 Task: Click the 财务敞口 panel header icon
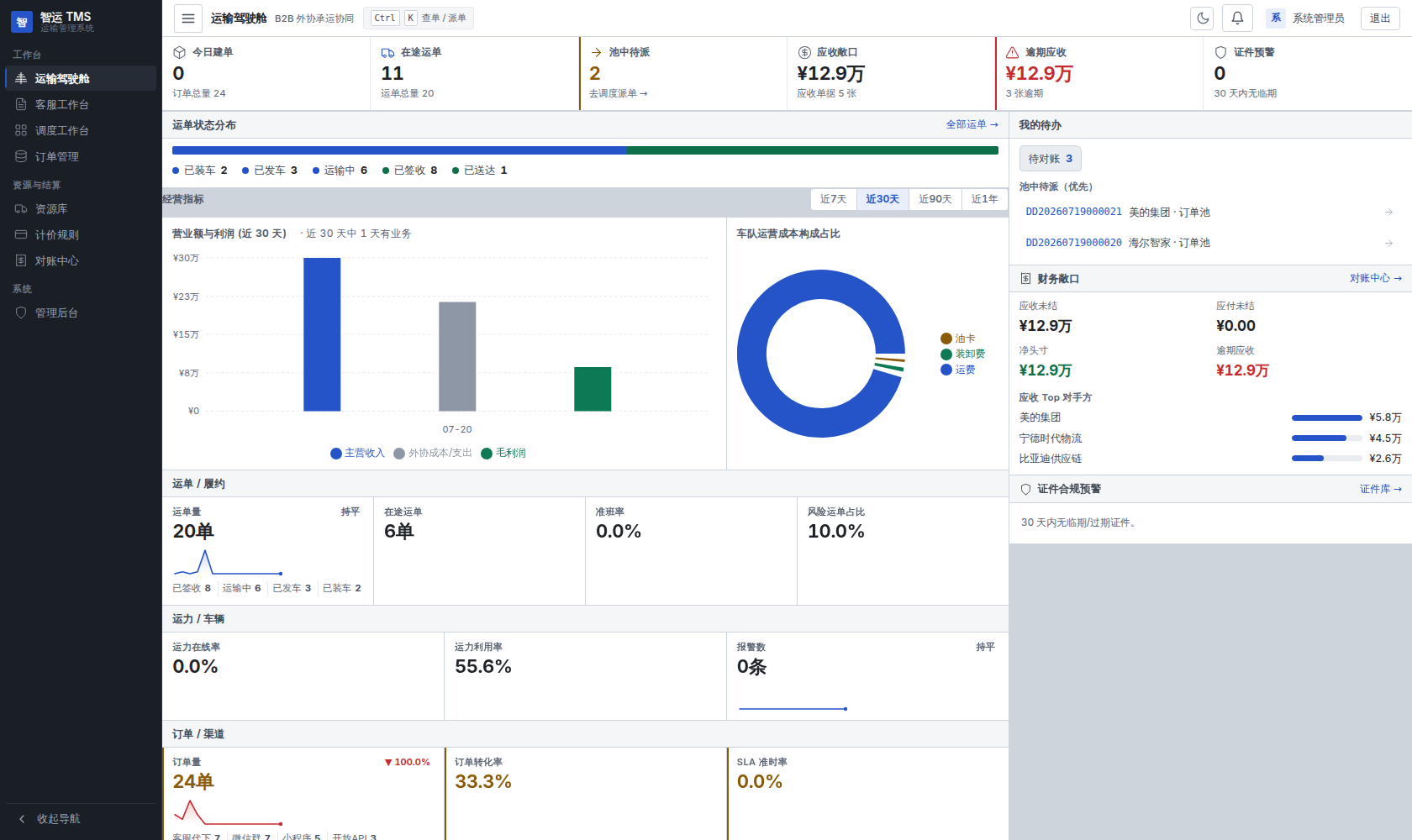coord(1025,279)
